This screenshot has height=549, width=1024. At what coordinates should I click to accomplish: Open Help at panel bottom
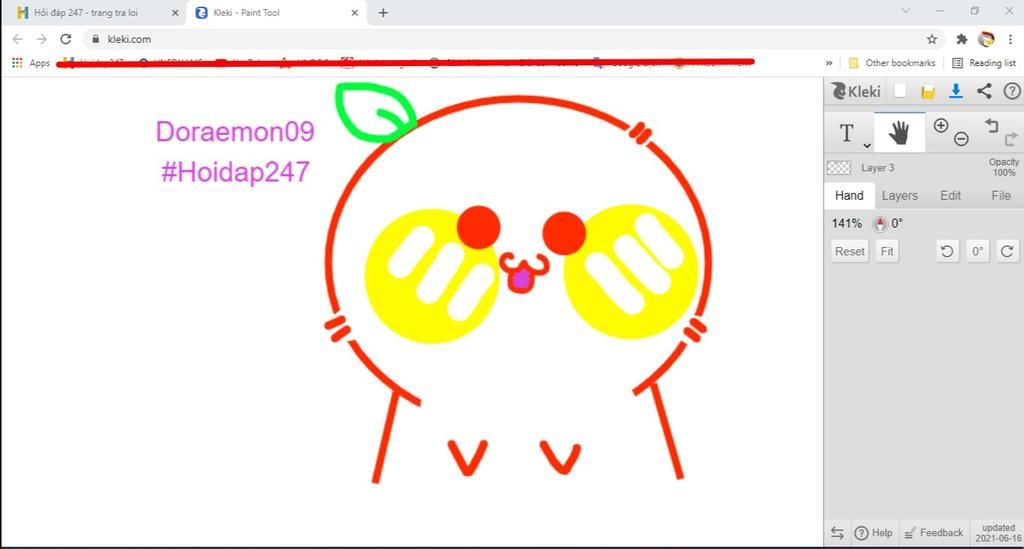tap(874, 533)
